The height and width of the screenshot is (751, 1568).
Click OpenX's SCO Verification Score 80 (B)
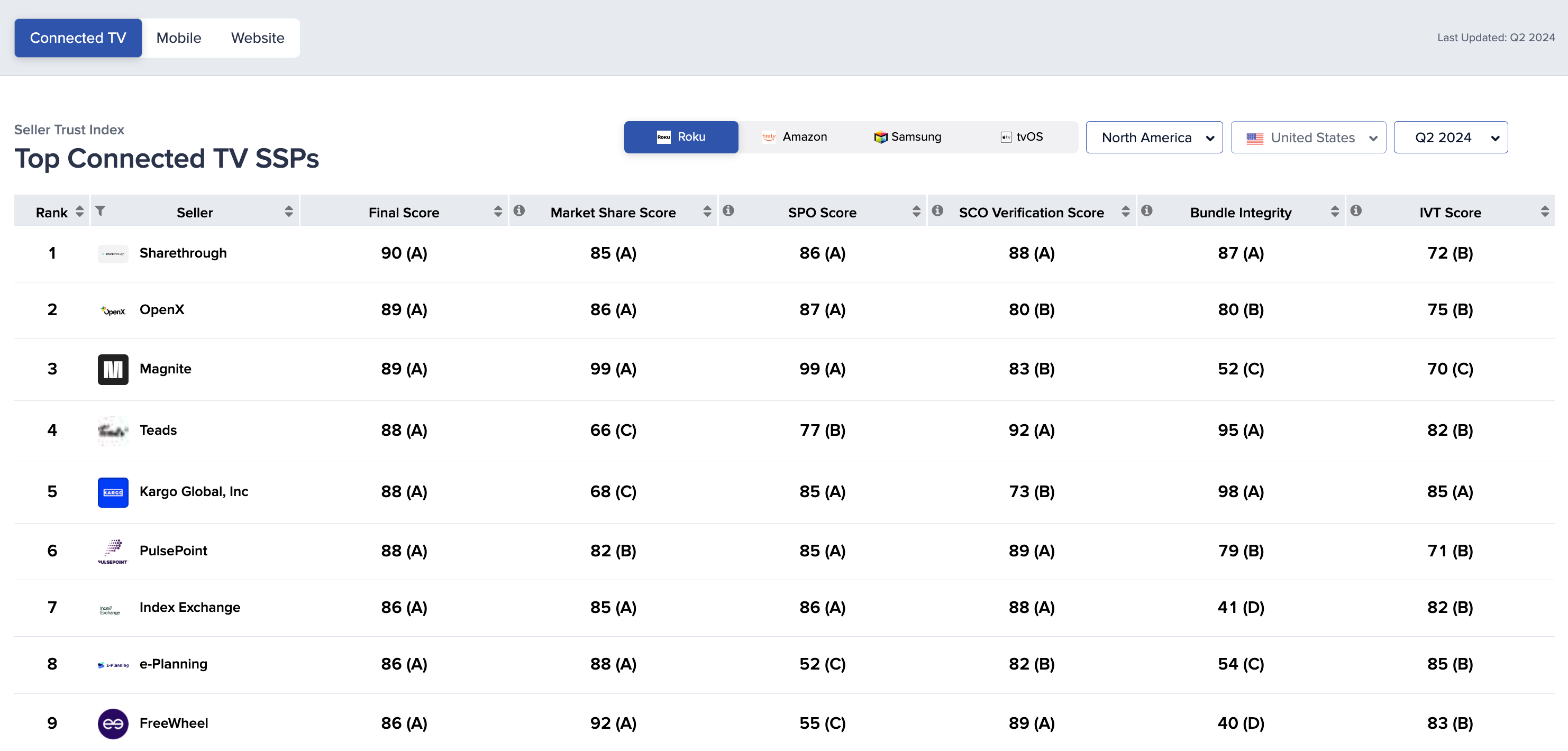[x=1031, y=310]
